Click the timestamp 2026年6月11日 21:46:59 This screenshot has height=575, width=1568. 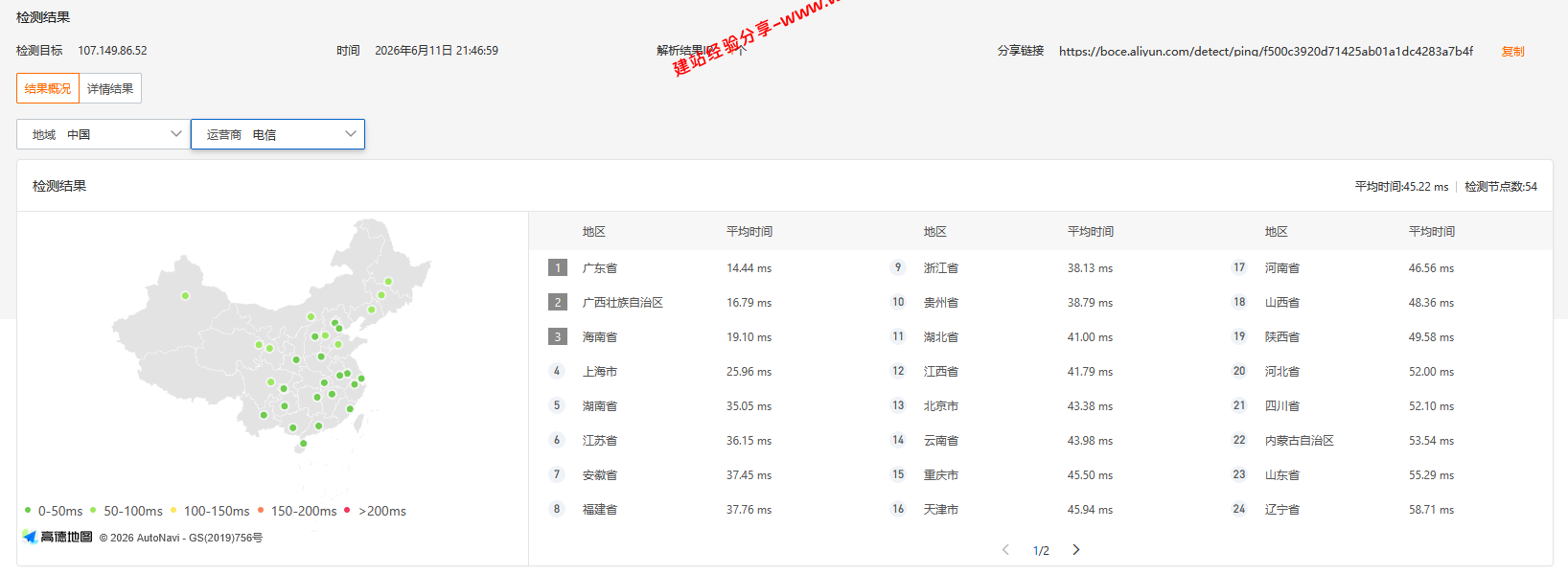tap(436, 51)
